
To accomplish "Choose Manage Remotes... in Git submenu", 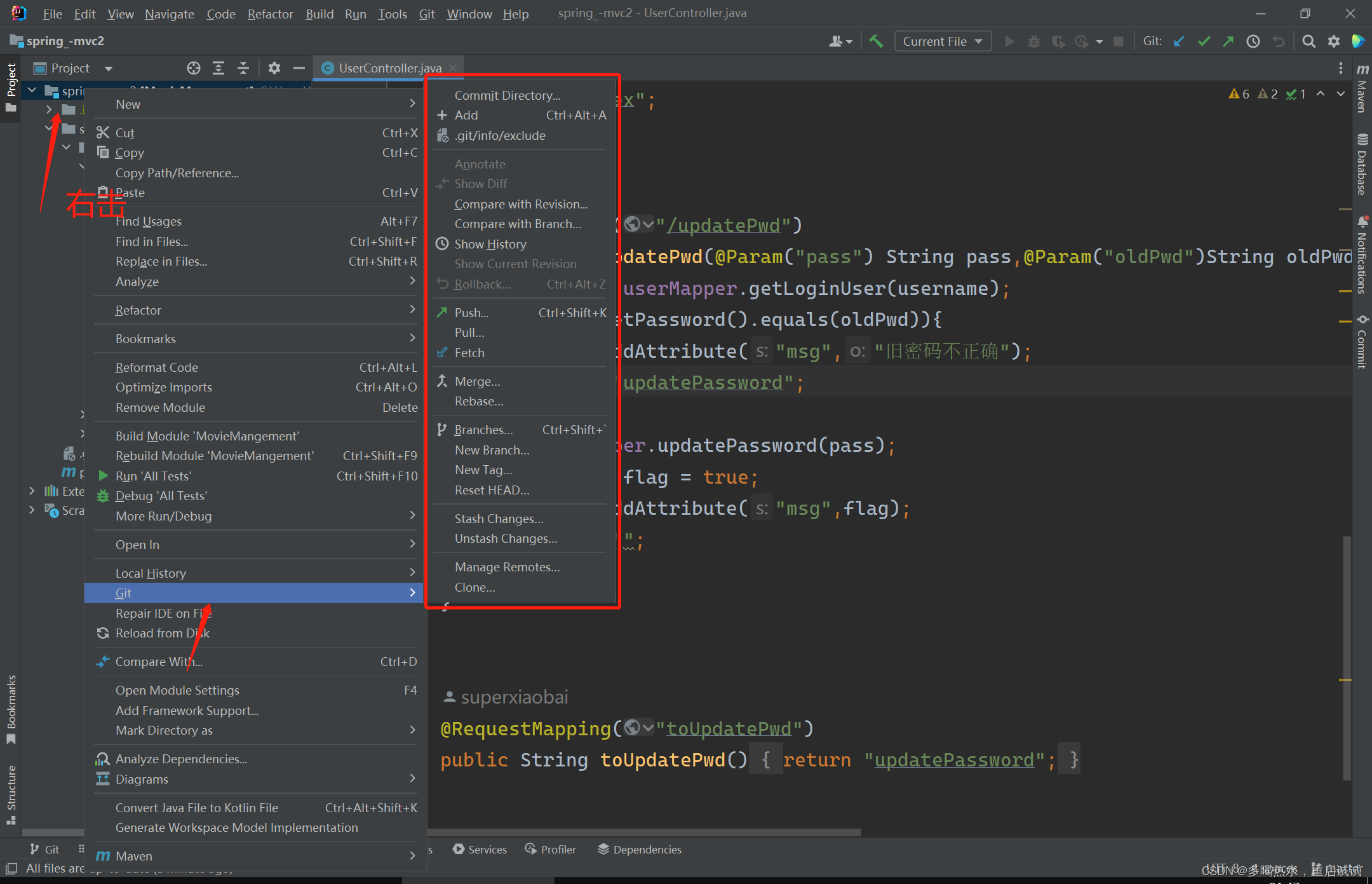I will (520, 567).
